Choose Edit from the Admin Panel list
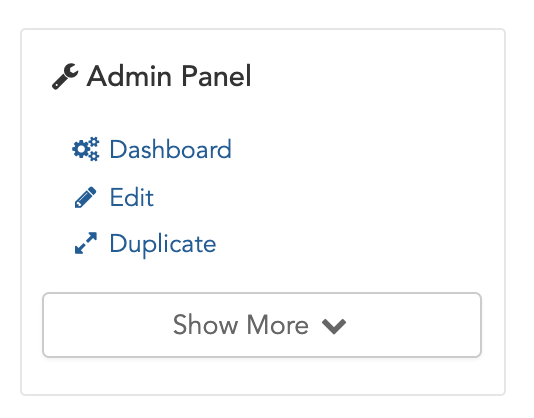 pos(131,197)
